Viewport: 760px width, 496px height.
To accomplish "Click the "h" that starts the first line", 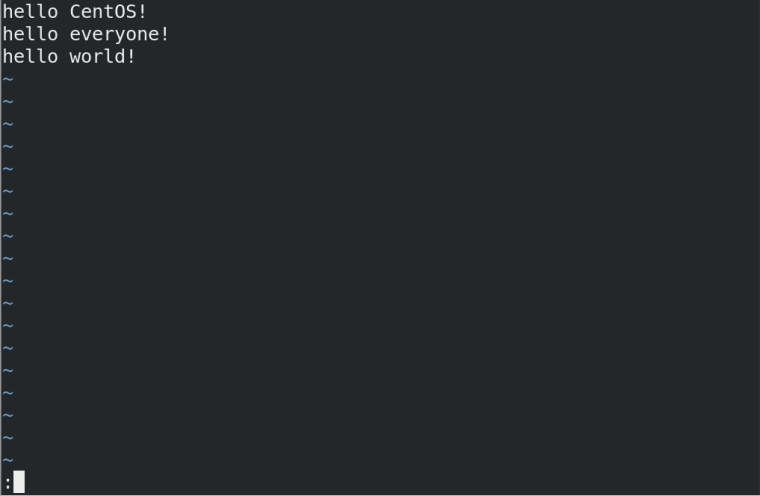I will point(8,12).
